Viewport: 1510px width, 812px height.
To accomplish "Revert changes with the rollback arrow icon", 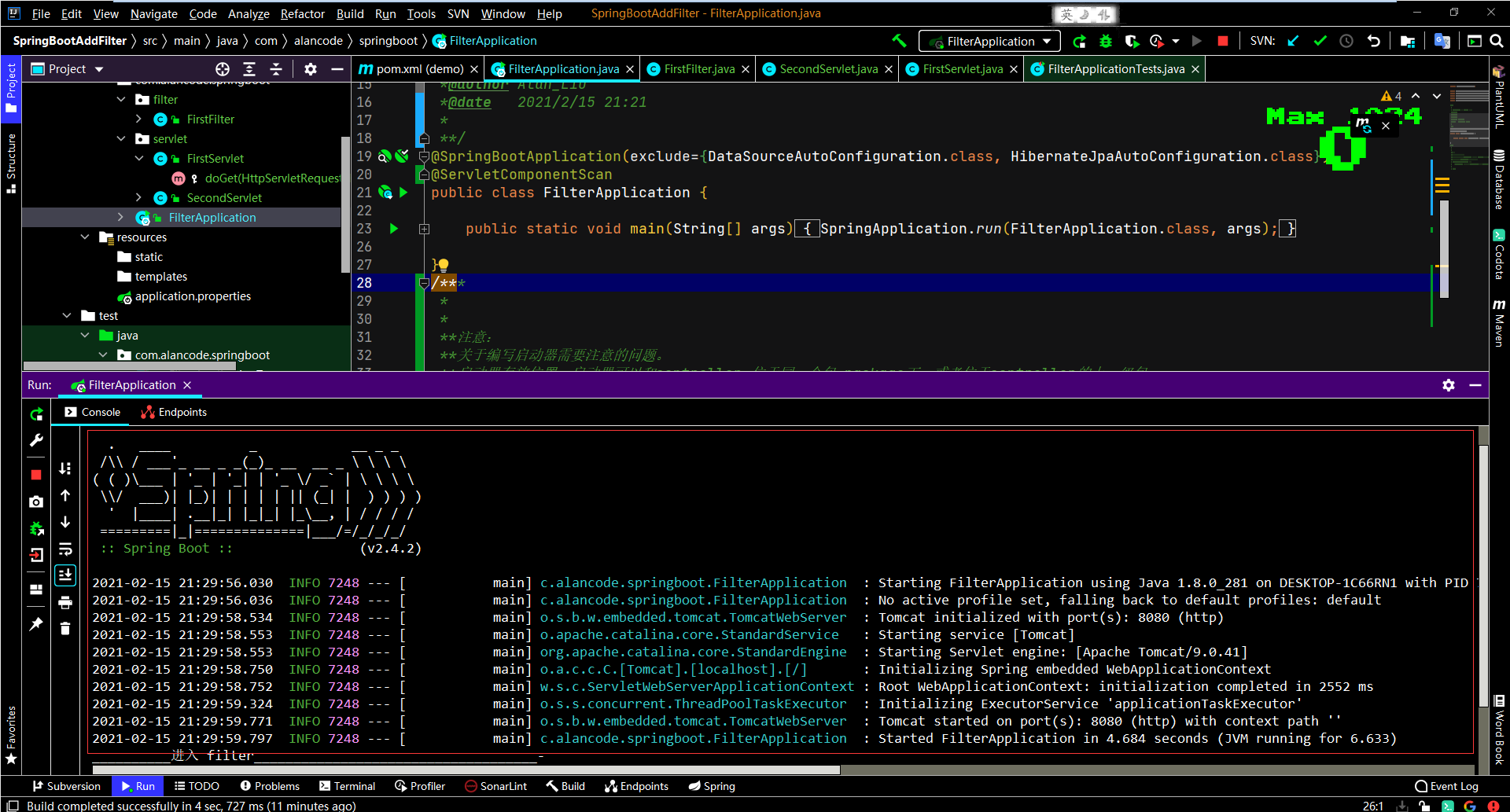I will pos(1373,41).
